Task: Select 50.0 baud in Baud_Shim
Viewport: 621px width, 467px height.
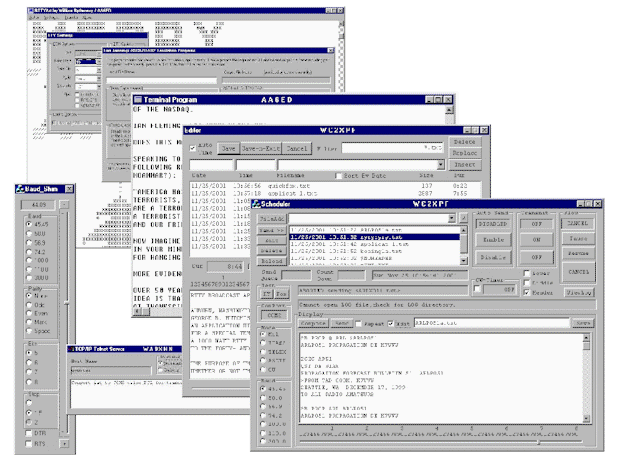Action: (29, 233)
